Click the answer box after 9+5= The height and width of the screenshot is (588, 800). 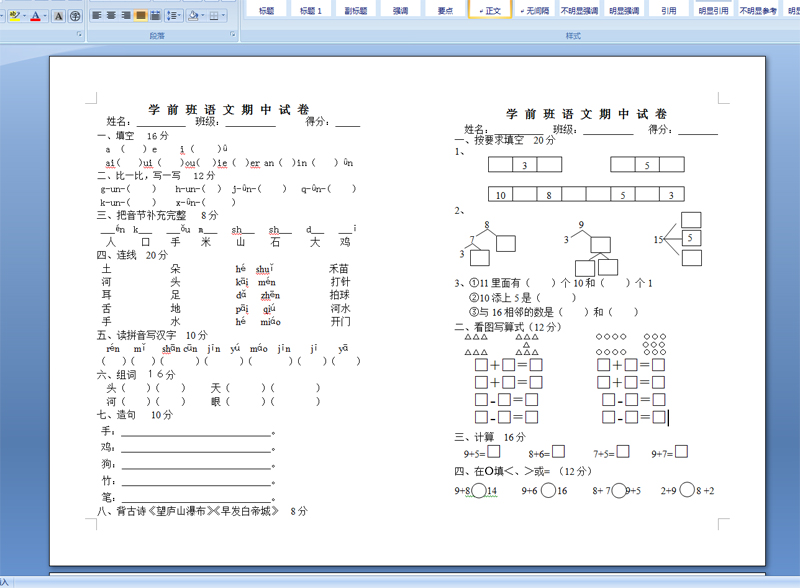click(x=493, y=452)
